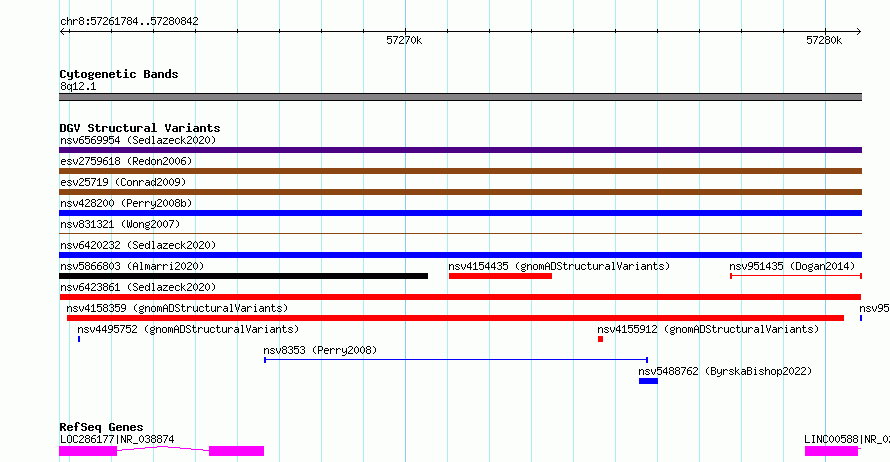Select the blue nsv6420232 variant bar

(460, 255)
